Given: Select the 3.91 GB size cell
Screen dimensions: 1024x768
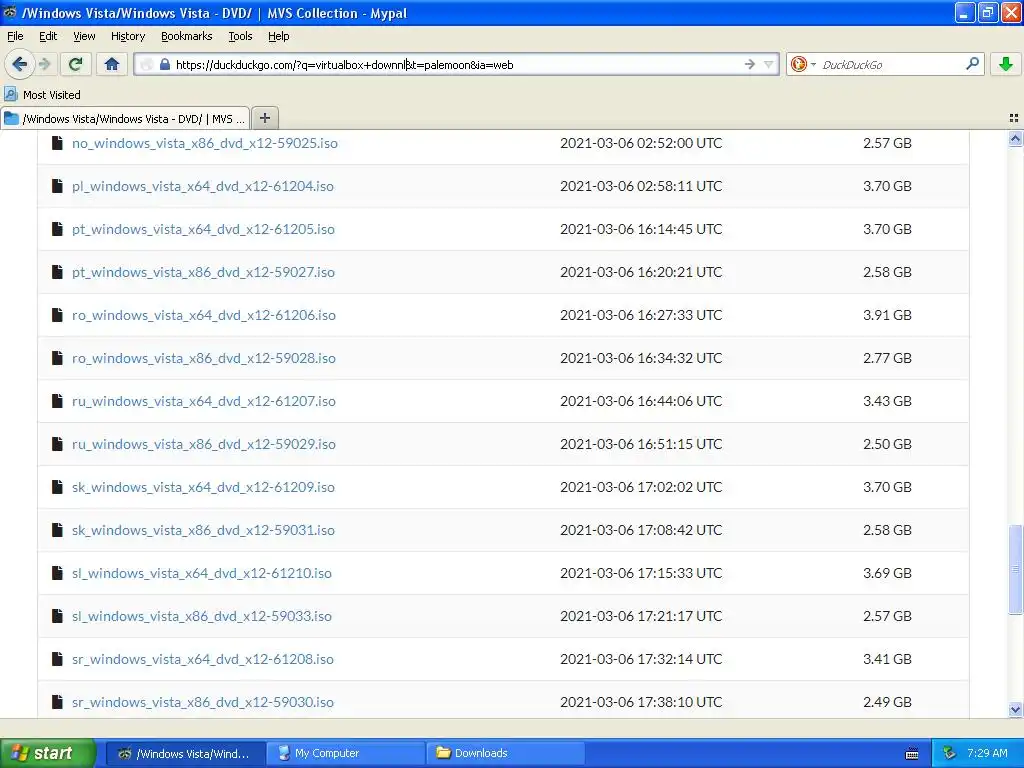Looking at the screenshot, I should [x=887, y=315].
